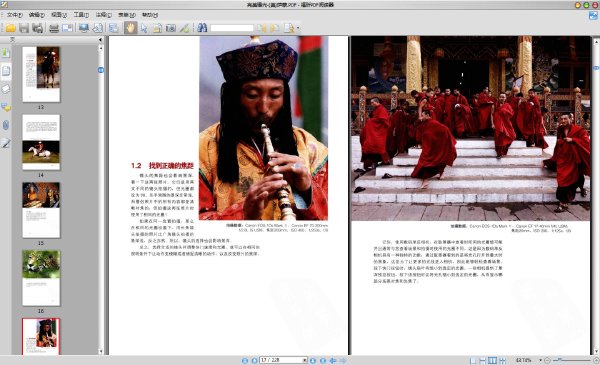
Task: Open the Signatures pen panel icon
Action: 6,143
